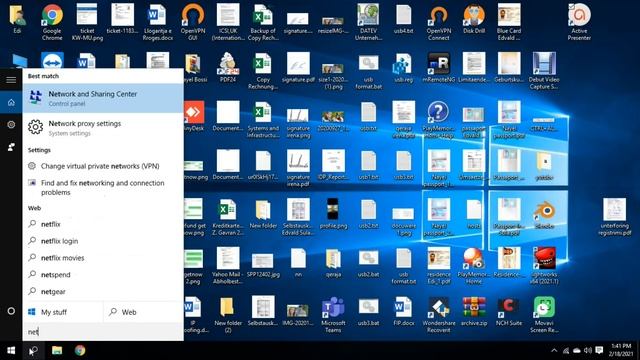The width and height of the screenshot is (640, 360).
Task: Select the FIP.docx desktop file
Action: (403, 311)
